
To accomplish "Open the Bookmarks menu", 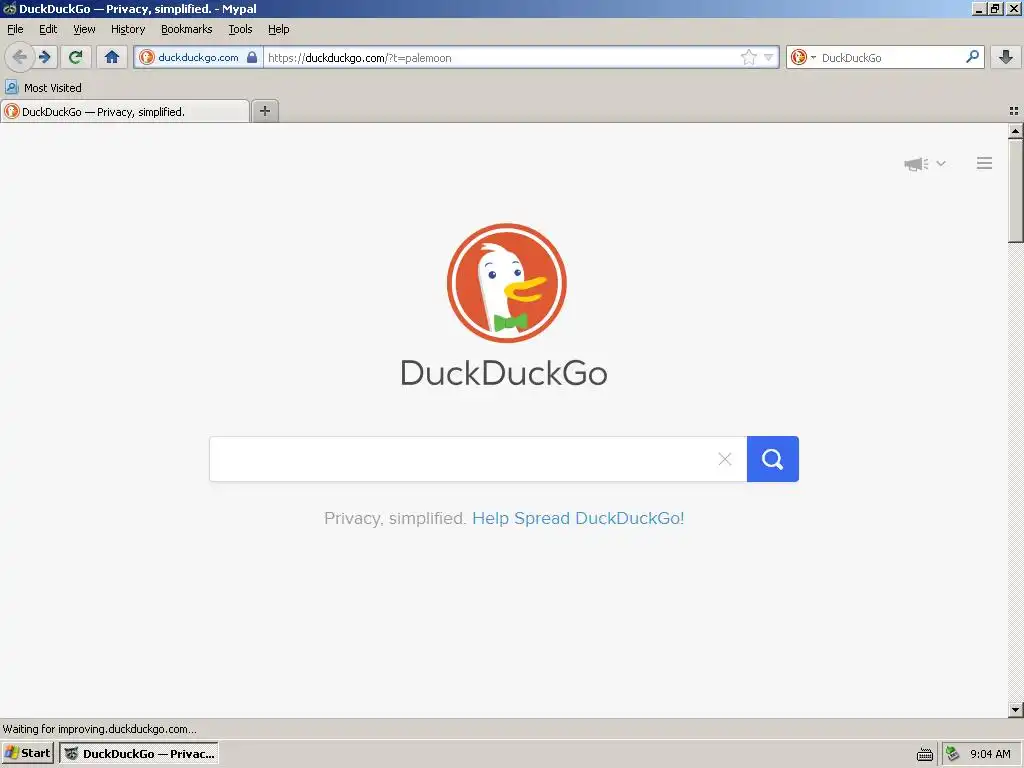I will (187, 29).
